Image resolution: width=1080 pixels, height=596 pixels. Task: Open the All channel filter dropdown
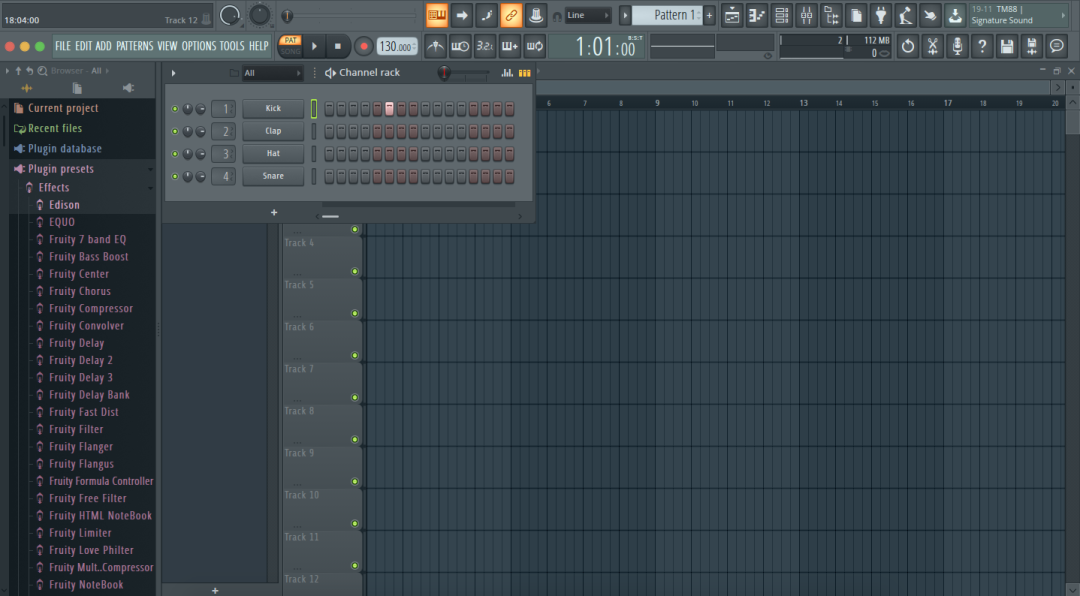click(271, 72)
